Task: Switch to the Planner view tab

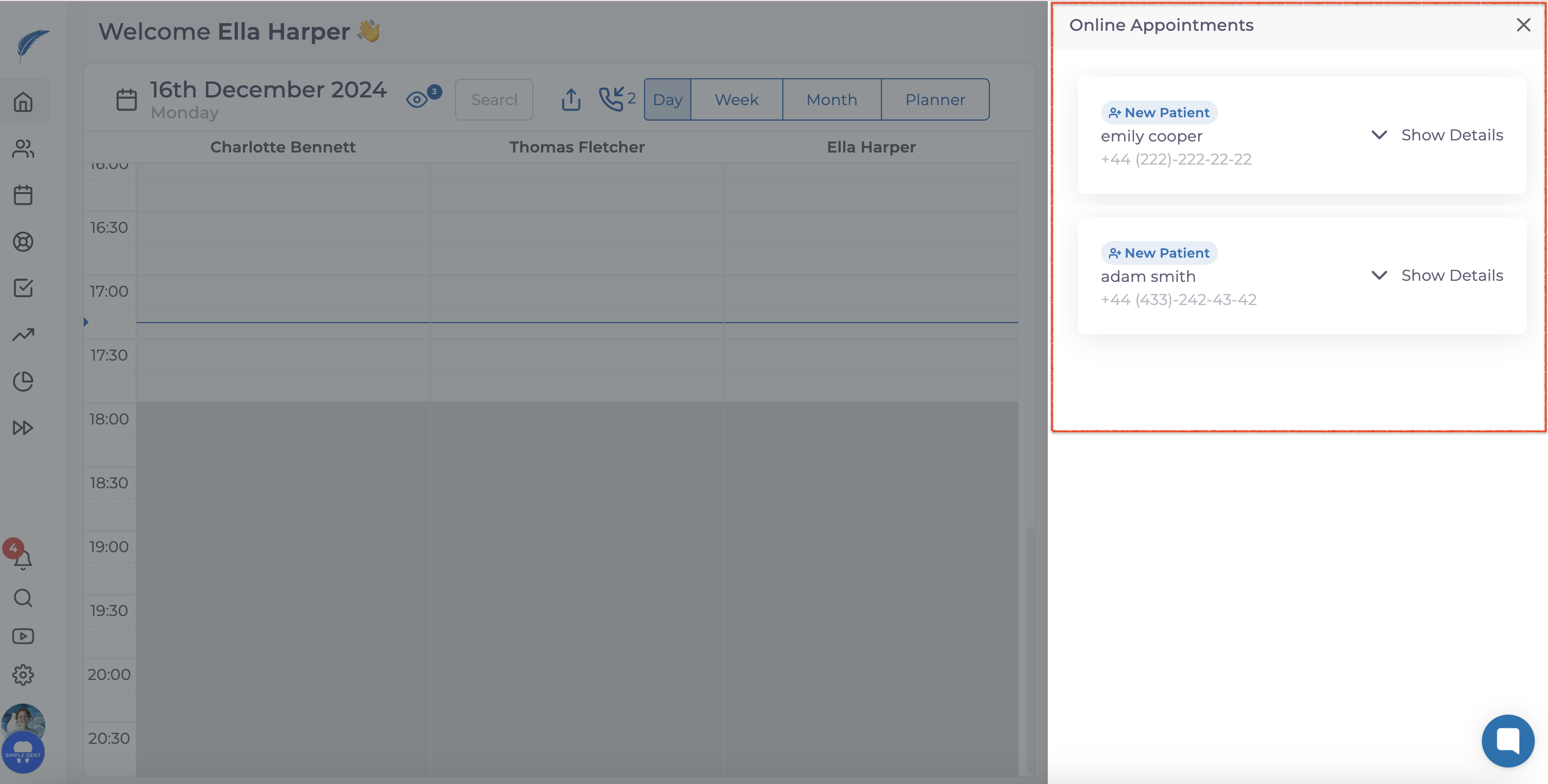Action: coord(934,100)
